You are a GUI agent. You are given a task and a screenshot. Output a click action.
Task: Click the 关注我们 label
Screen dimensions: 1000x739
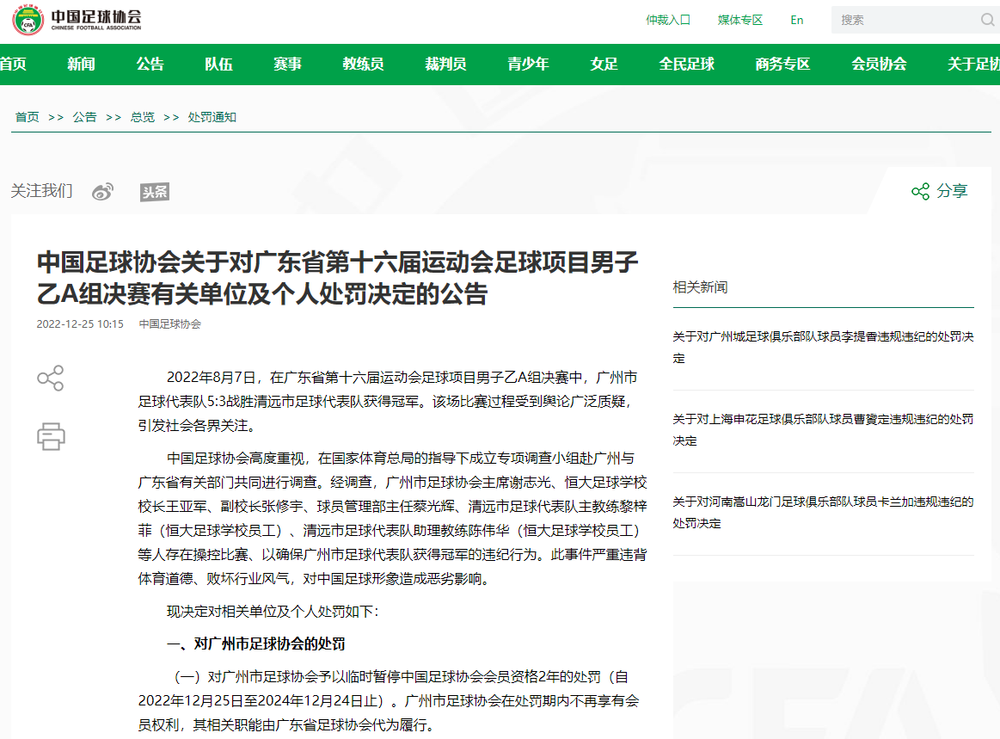point(41,191)
